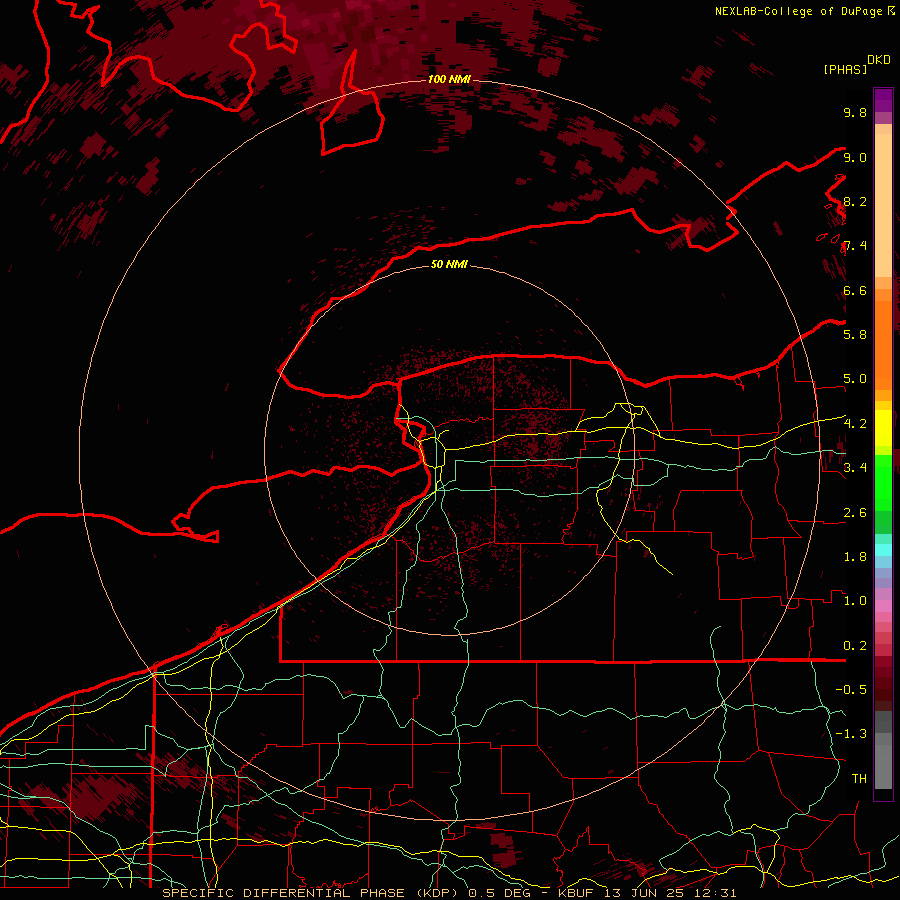900x900 pixels.
Task: Pick the cyan band of the color bar
Action: pos(883,549)
